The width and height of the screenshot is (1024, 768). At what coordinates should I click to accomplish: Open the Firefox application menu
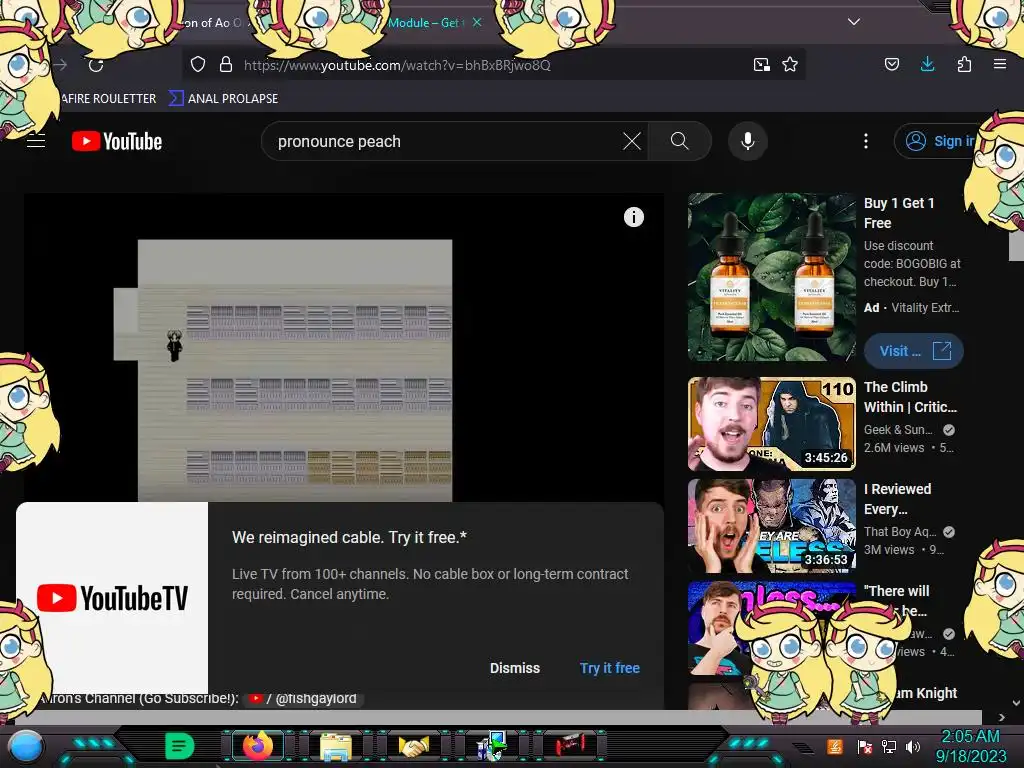pyautogui.click(x=1000, y=64)
